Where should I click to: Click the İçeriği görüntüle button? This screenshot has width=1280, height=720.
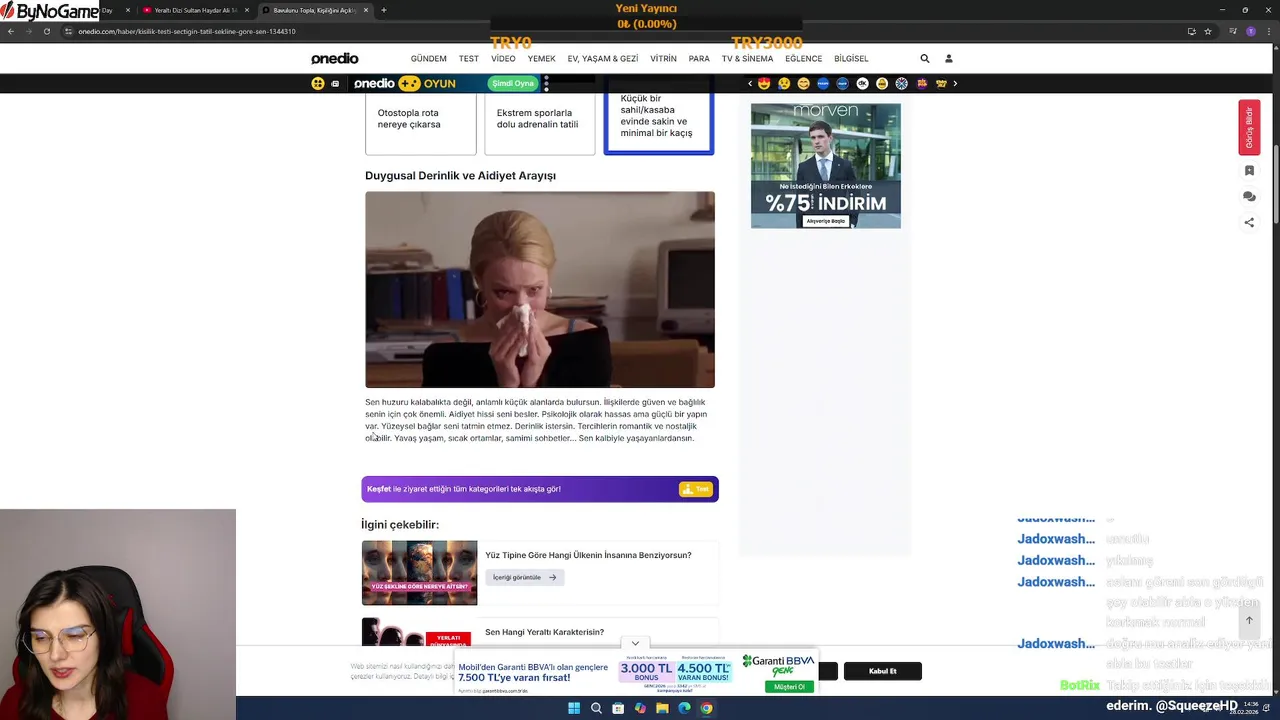[525, 577]
